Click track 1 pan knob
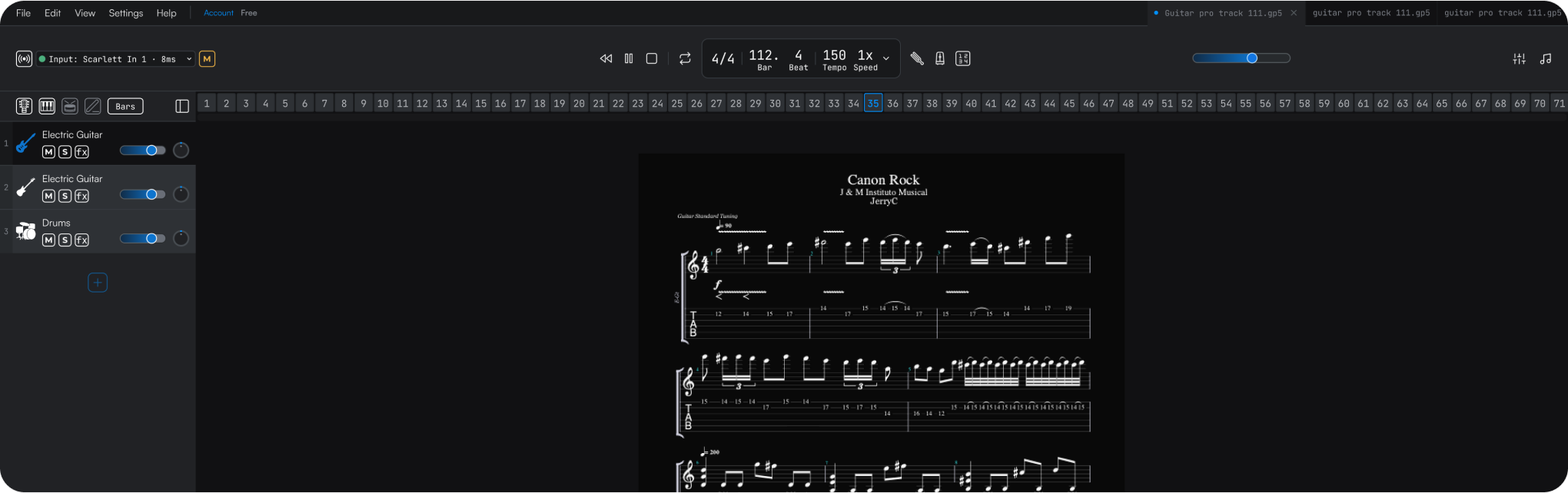This screenshot has height=493, width=1568. click(181, 151)
